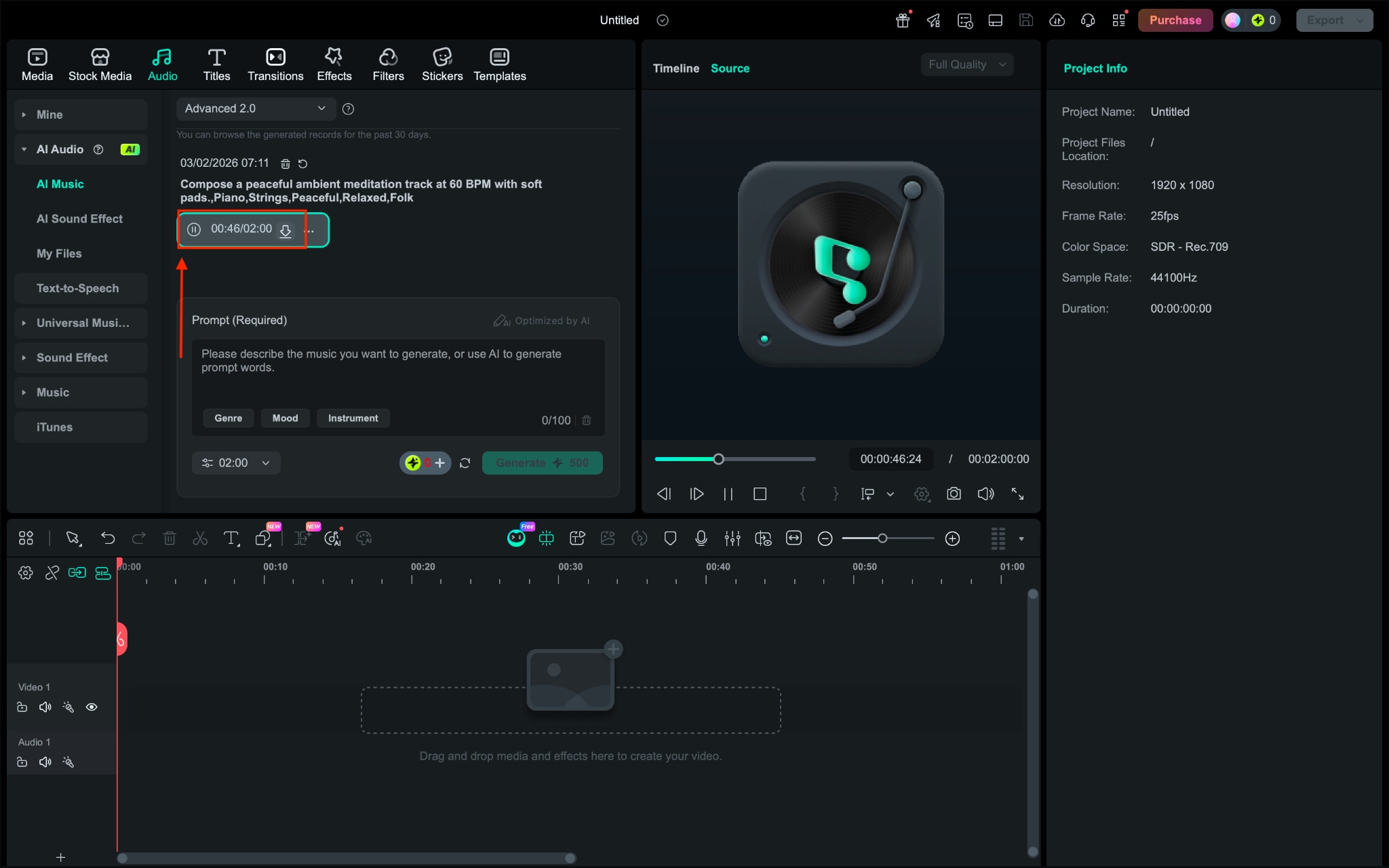Open the 02:00 duration dropdown
1389x868 pixels.
pyautogui.click(x=236, y=463)
